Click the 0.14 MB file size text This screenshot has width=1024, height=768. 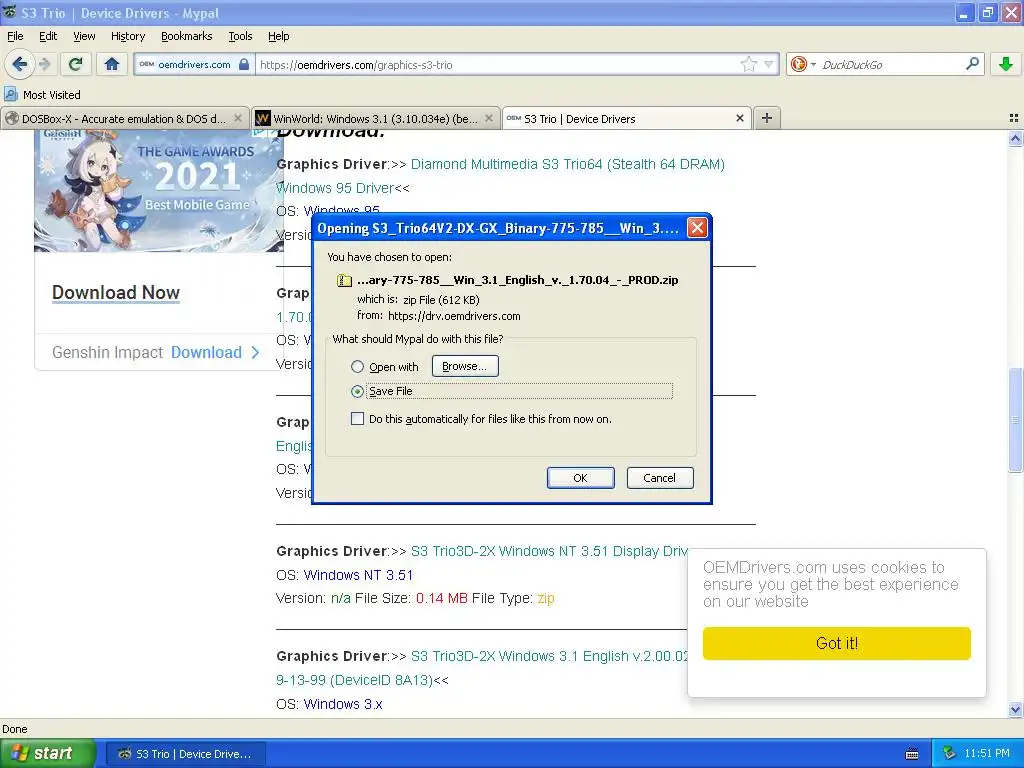click(441, 598)
